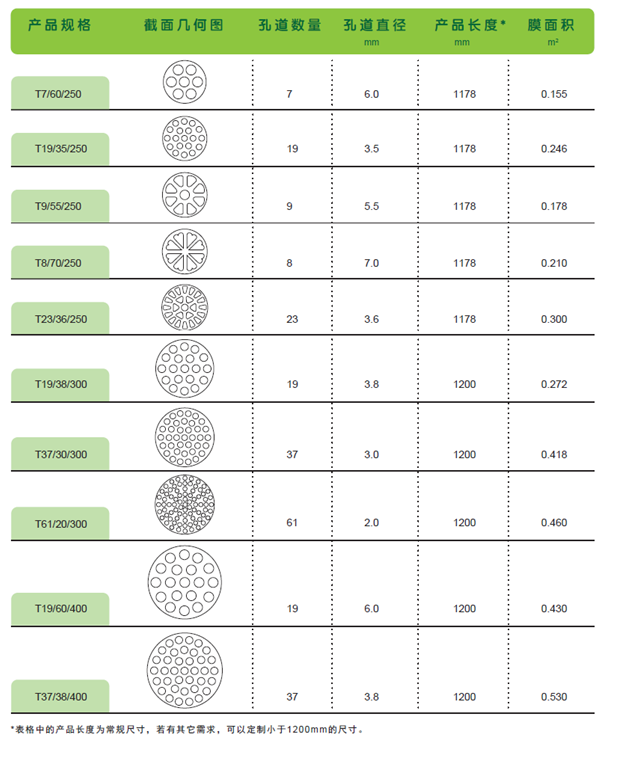Select the T19/35/250 cross-section geometry image
This screenshot has height=769, width=628.
(x=184, y=138)
